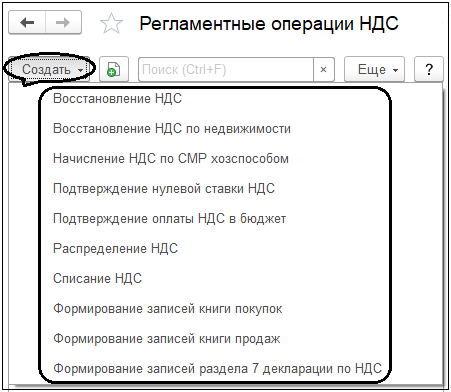Go back with the left arrow button

pos(27,23)
